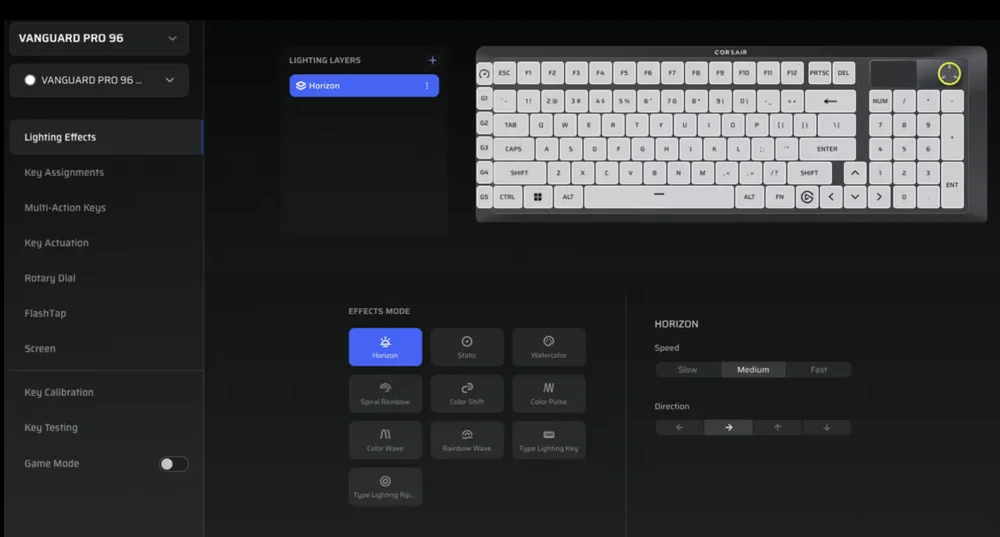Select the Type Lighting Key effect

(548, 440)
